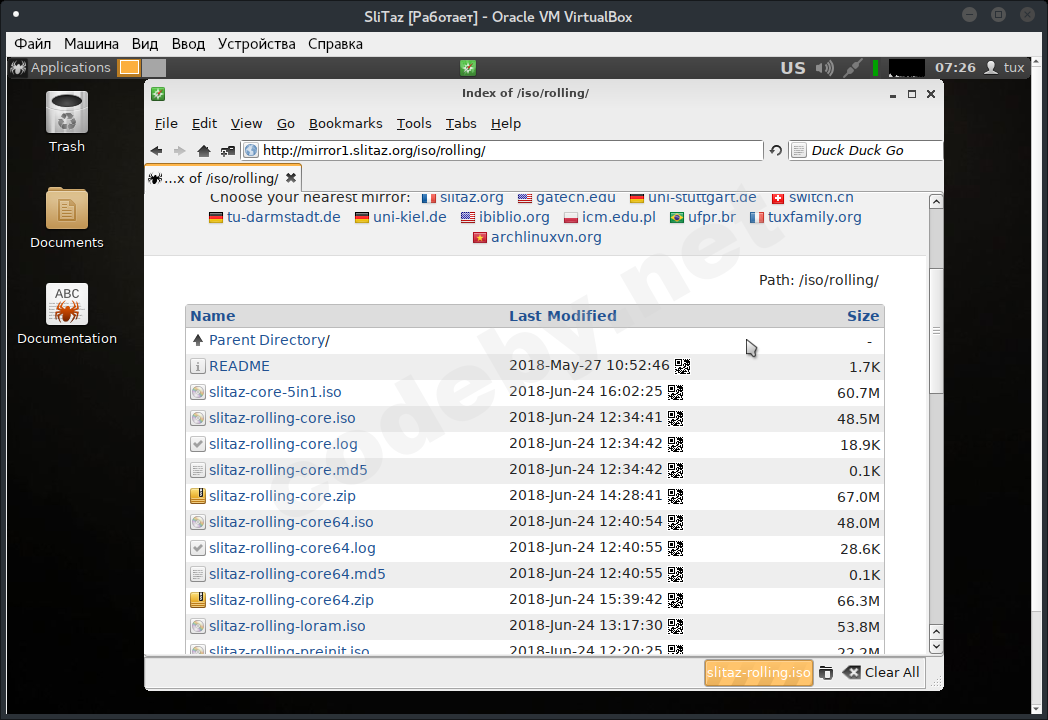Open the browser File menu
Screen dimensions: 1048x720
166,123
